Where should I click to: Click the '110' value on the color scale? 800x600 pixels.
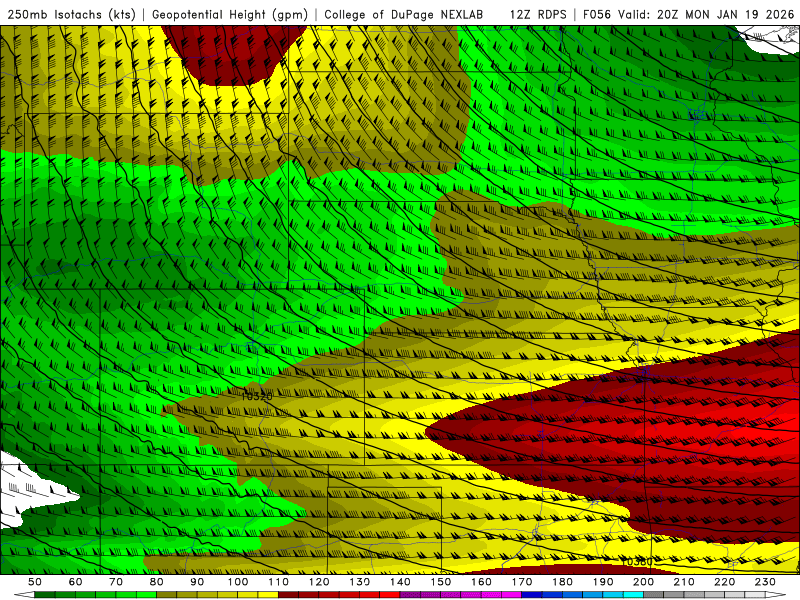tap(279, 582)
